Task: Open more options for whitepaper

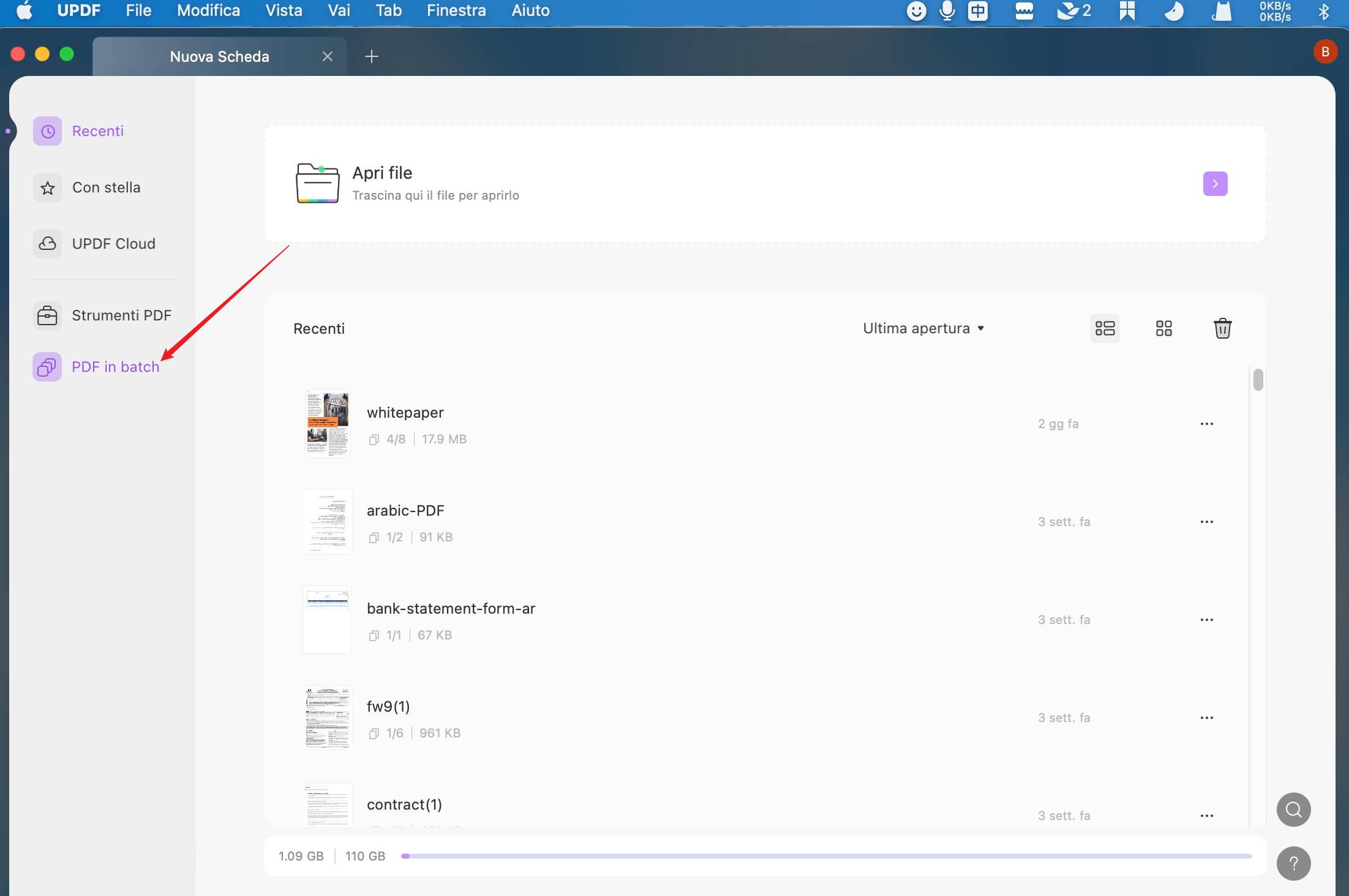Action: pyautogui.click(x=1206, y=424)
